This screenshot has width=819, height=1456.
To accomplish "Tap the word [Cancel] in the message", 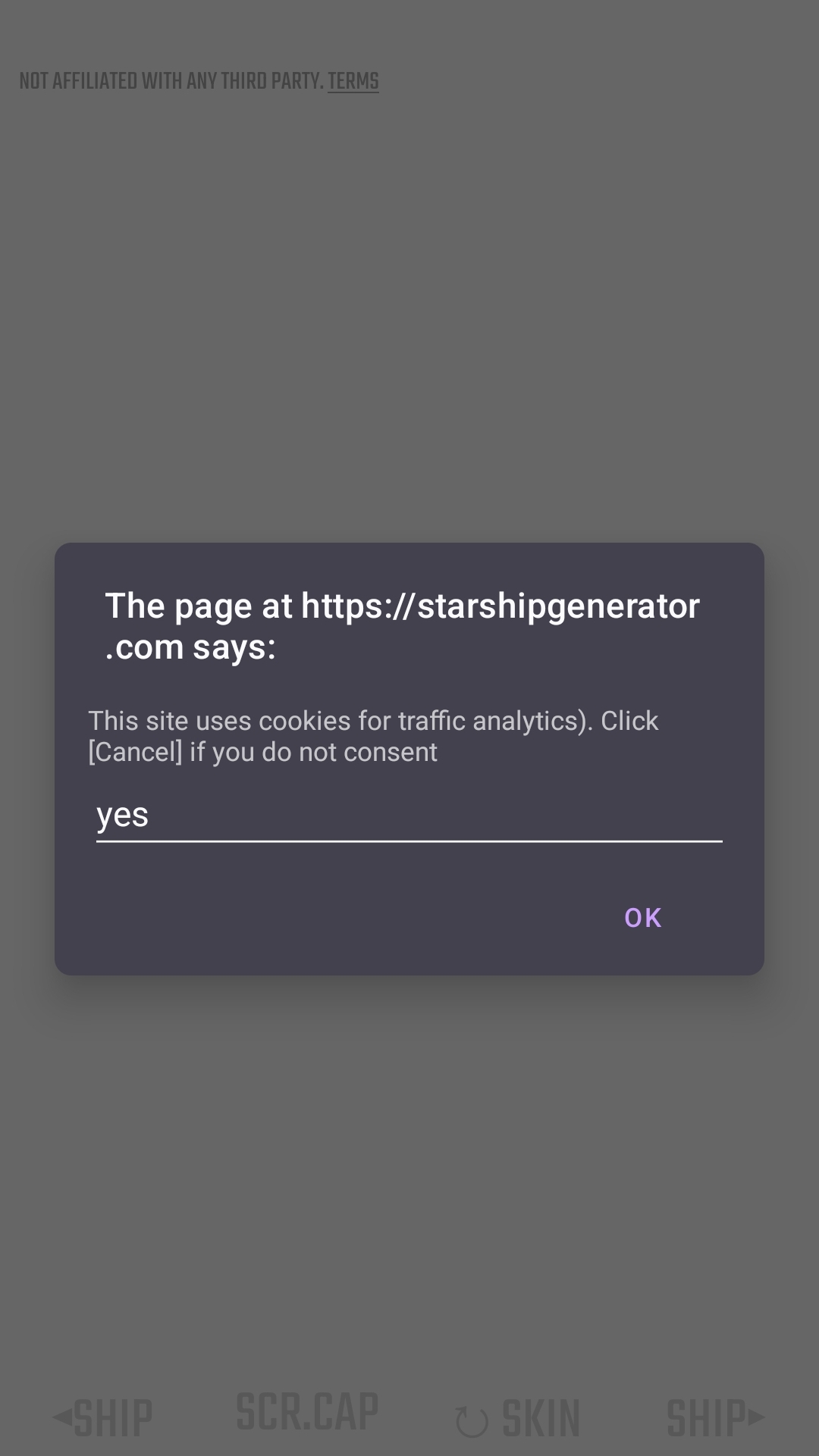I will tap(135, 752).
